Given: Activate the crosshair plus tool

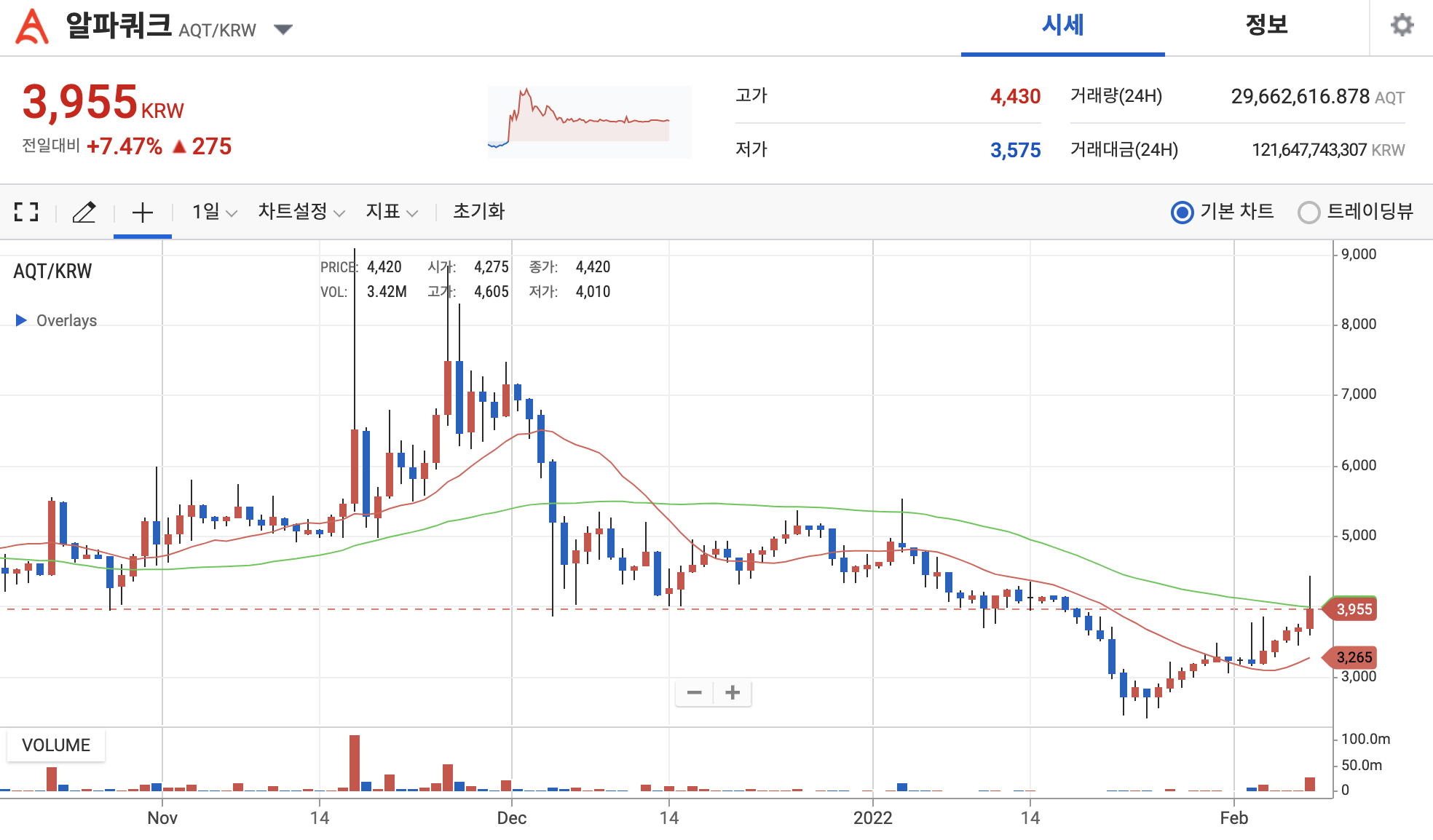Looking at the screenshot, I should (143, 212).
